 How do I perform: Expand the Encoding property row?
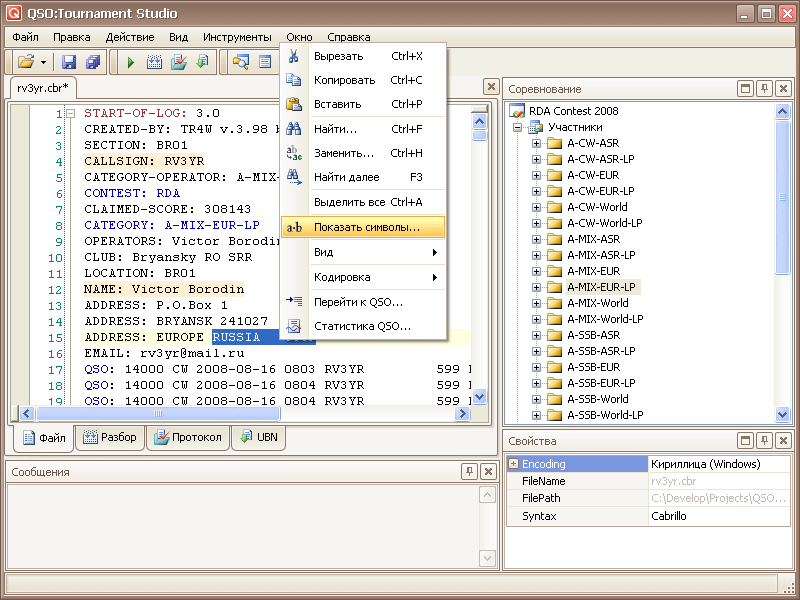click(x=513, y=464)
